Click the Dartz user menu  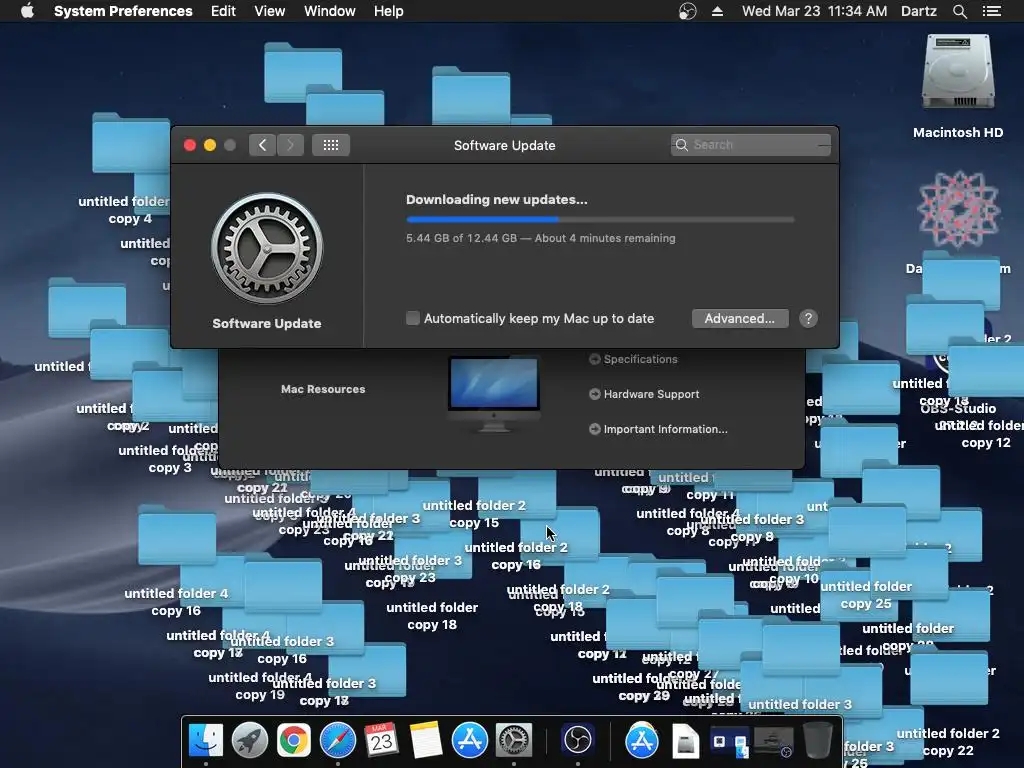(x=919, y=11)
